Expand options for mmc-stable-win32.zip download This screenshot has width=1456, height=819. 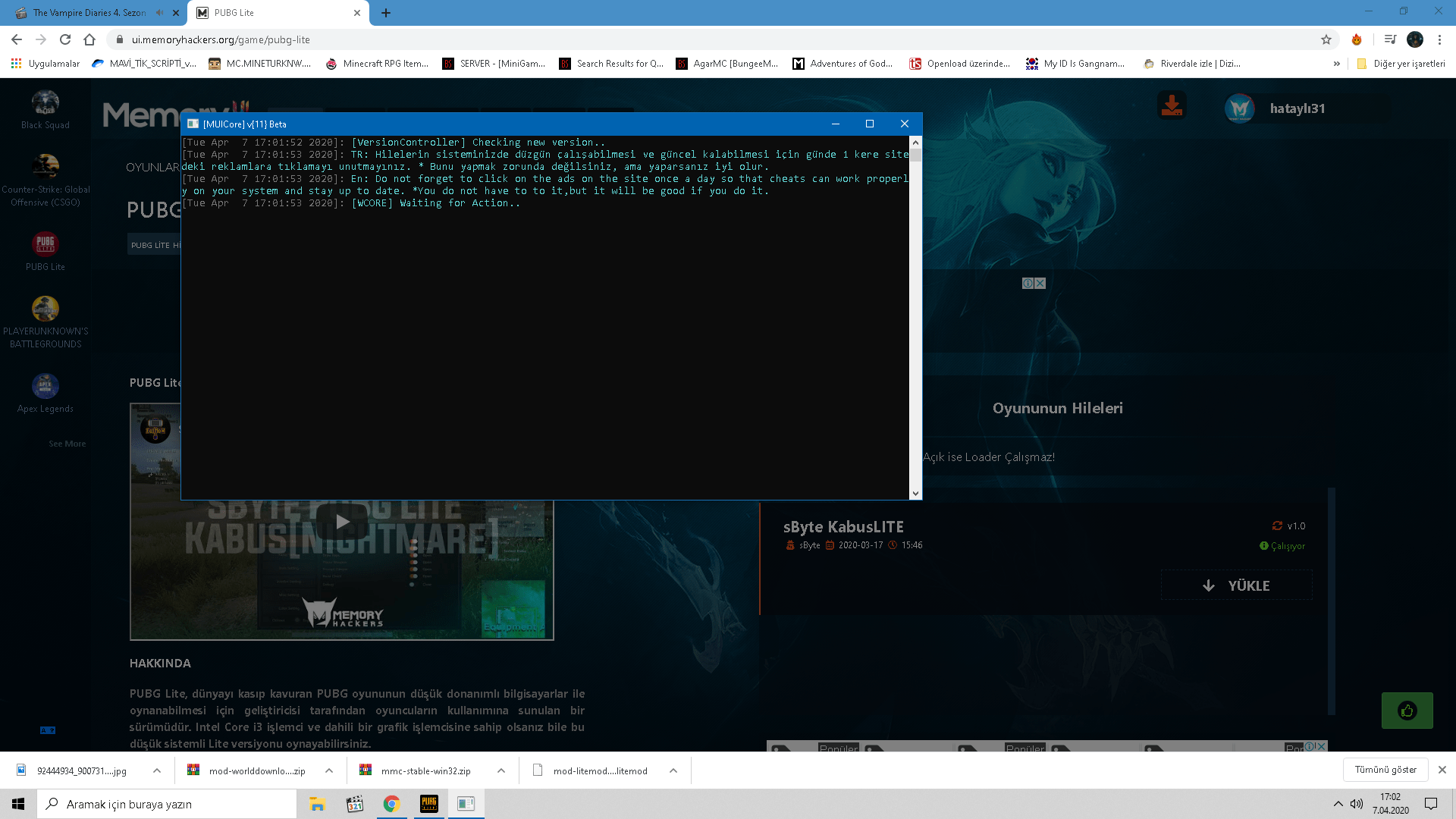pos(501,770)
